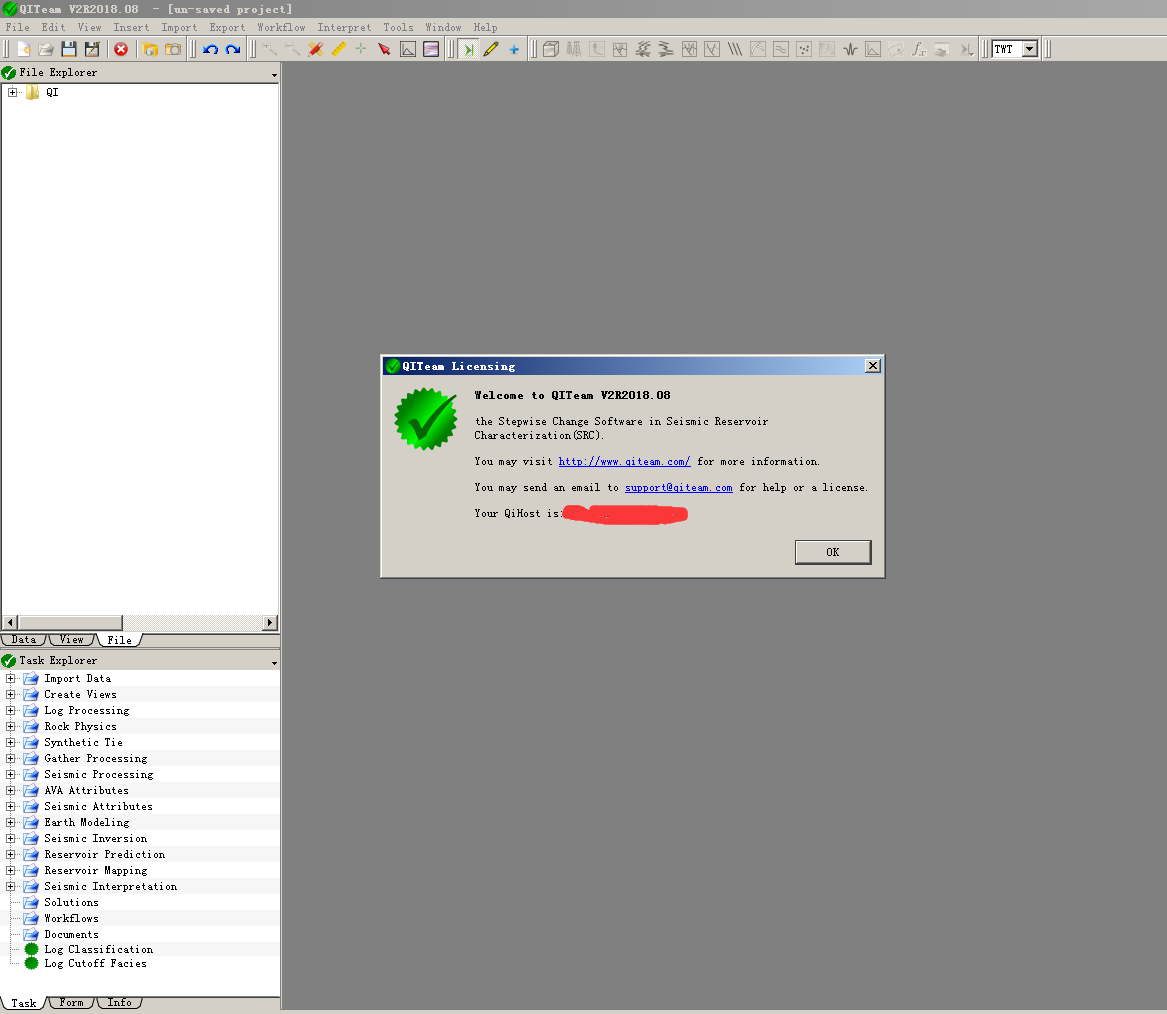The width and height of the screenshot is (1167, 1014).
Task: Open the www.qiteam.com link
Action: coord(624,462)
